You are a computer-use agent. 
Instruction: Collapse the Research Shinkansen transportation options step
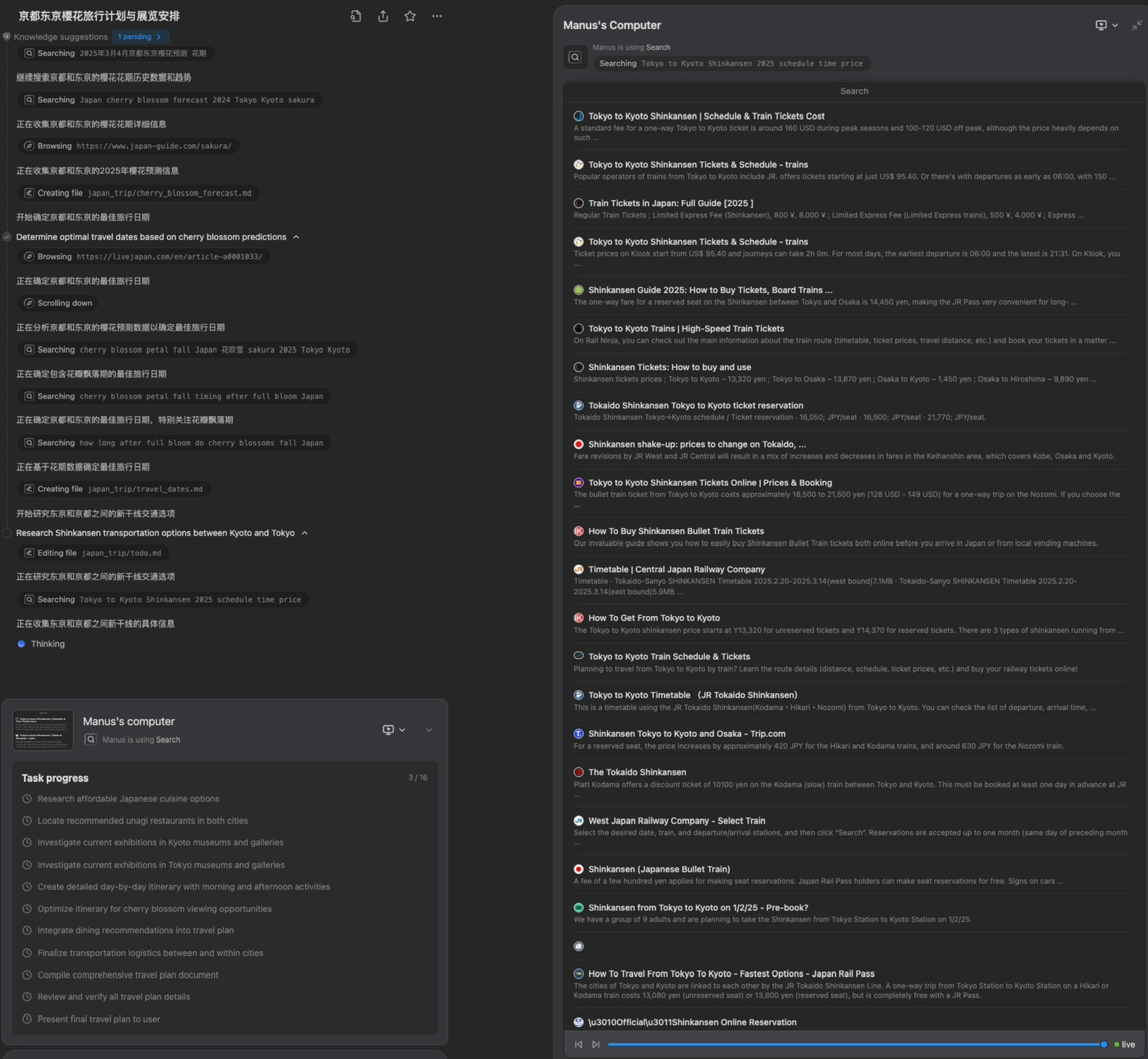tap(304, 533)
